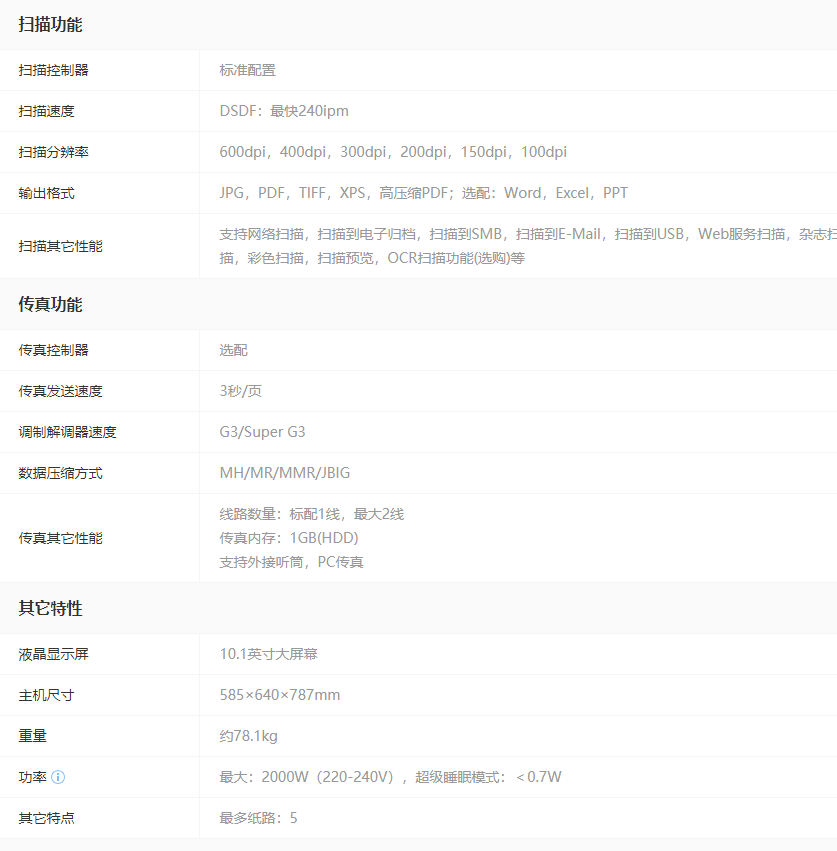This screenshot has height=851, width=837.
Task: Click the 10.1英寸大屏幕 display value
Action: [x=269, y=654]
